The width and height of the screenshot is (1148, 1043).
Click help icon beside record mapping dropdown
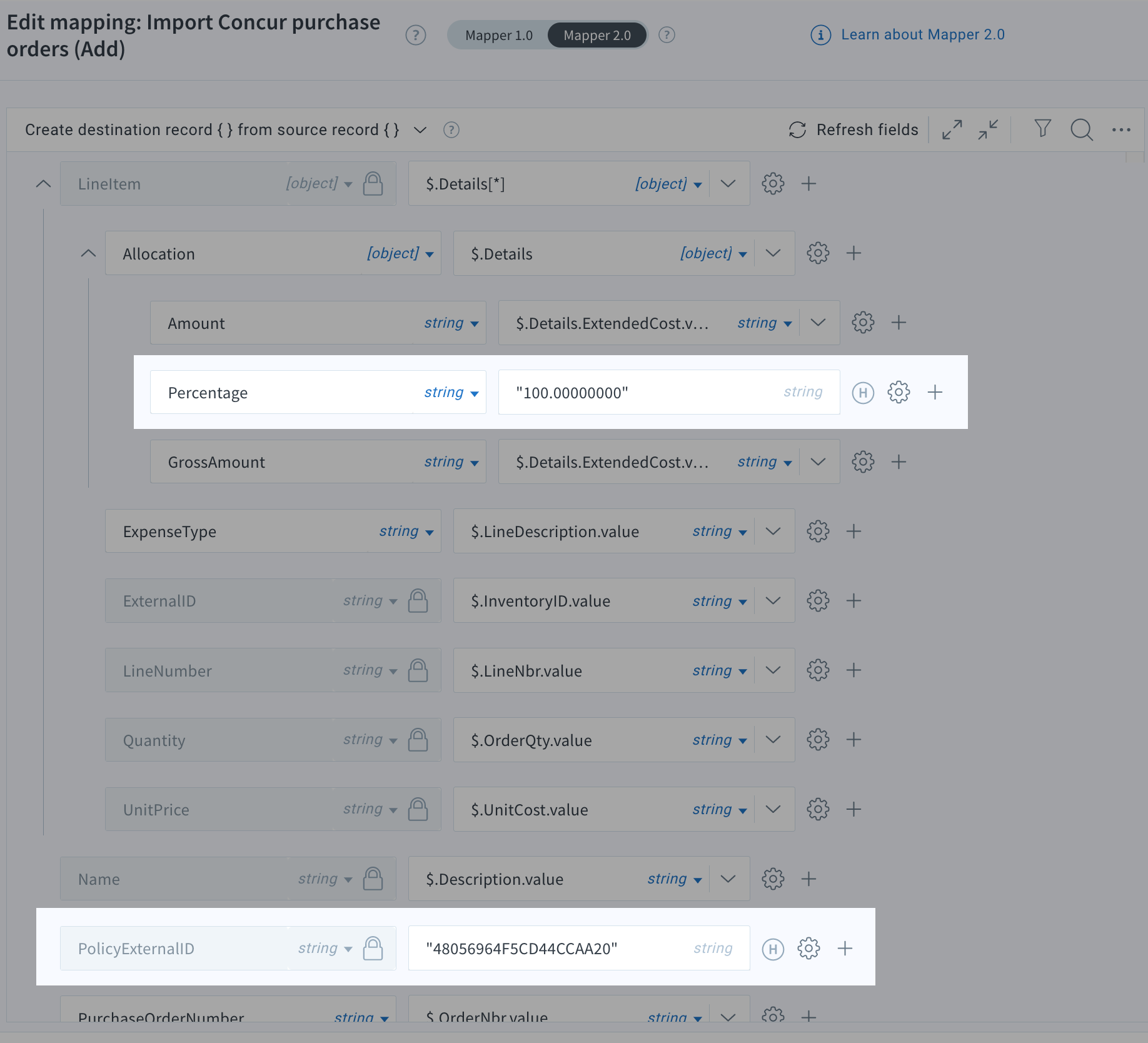pyautogui.click(x=451, y=129)
